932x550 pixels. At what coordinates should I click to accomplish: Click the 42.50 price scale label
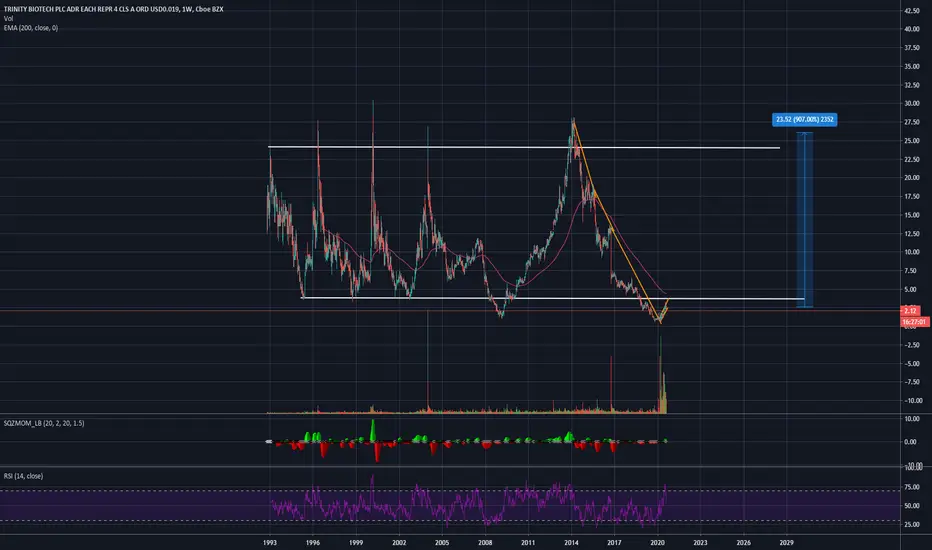912,11
